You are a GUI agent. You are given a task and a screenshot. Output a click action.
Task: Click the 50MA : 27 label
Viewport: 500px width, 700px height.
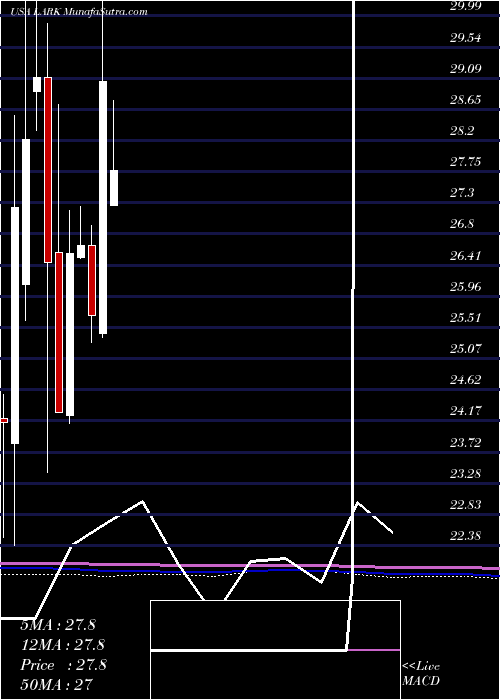click(58, 685)
